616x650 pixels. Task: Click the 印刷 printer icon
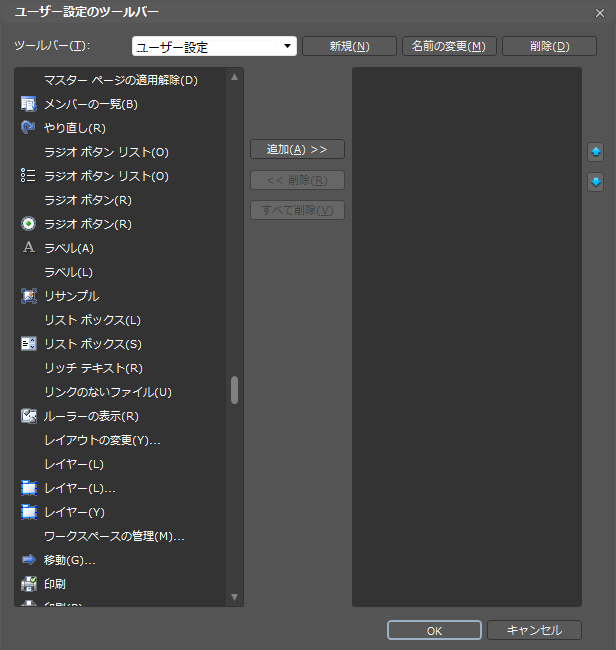pyautogui.click(x=29, y=584)
